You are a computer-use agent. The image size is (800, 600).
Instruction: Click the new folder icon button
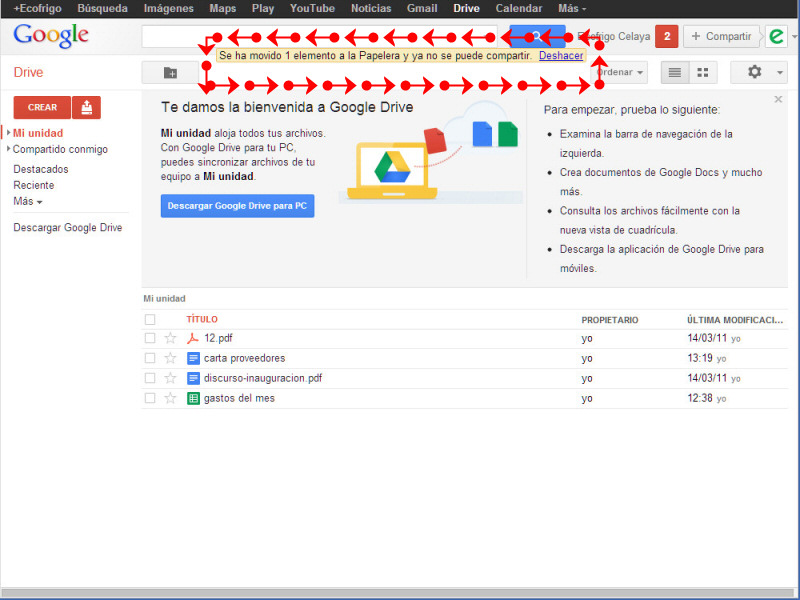(170, 73)
